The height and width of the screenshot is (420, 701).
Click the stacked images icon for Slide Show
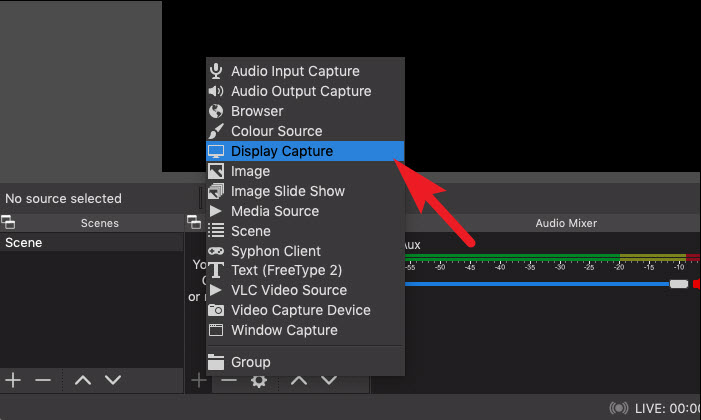pos(216,191)
